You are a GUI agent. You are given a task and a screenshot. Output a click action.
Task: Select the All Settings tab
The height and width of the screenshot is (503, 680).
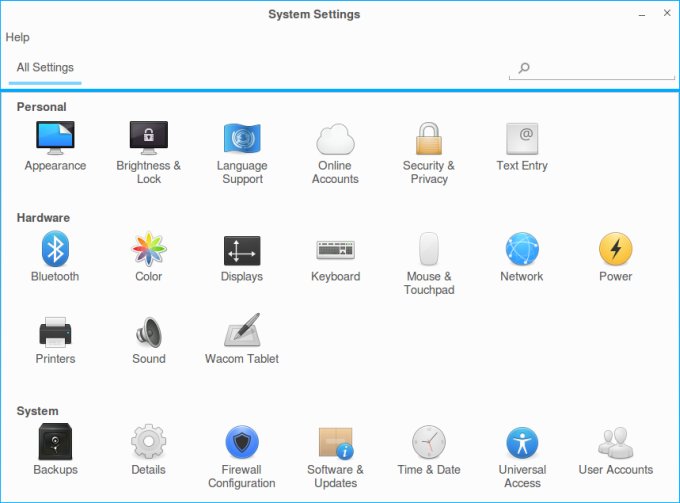45,68
